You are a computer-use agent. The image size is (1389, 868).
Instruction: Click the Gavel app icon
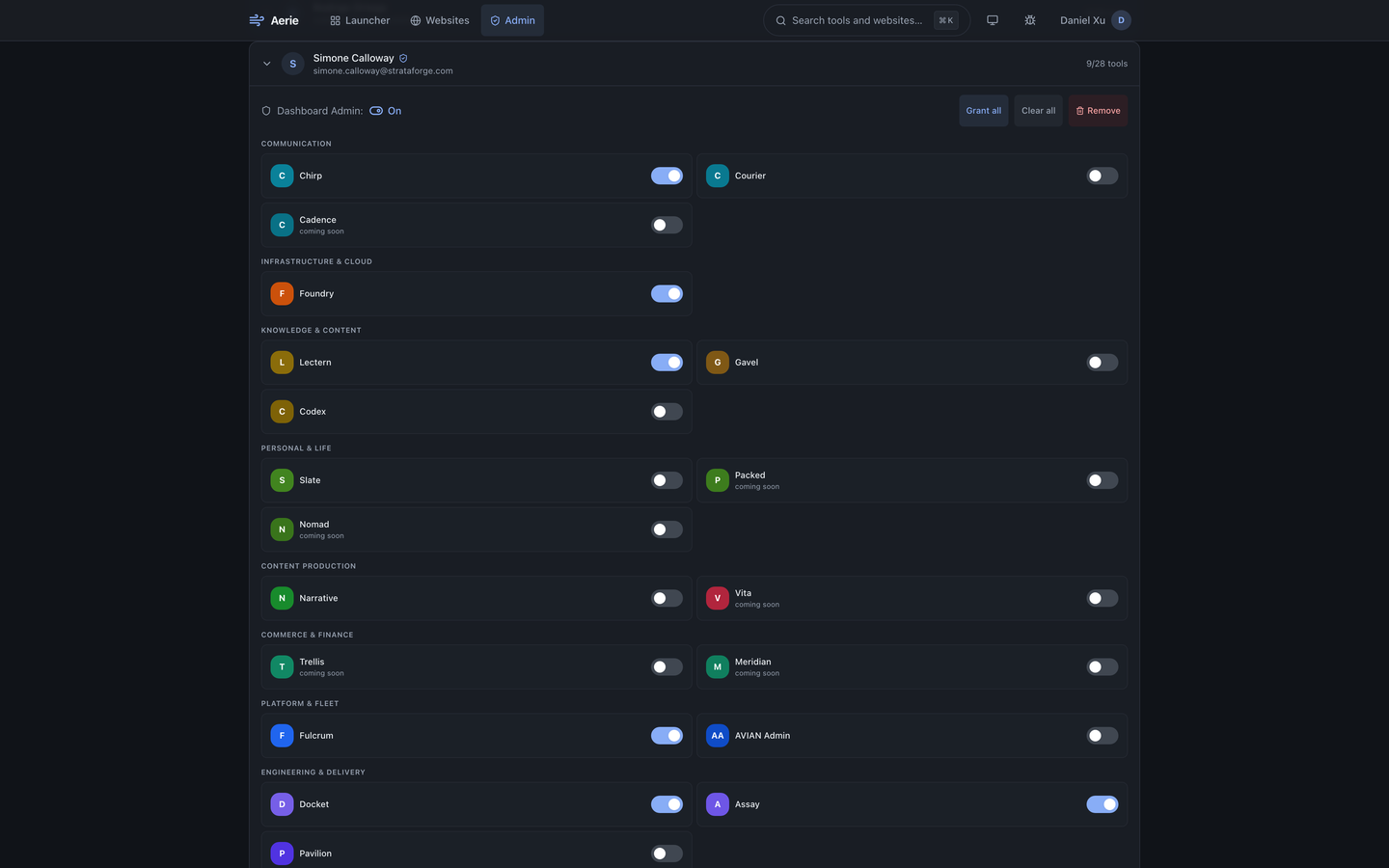pos(718,363)
